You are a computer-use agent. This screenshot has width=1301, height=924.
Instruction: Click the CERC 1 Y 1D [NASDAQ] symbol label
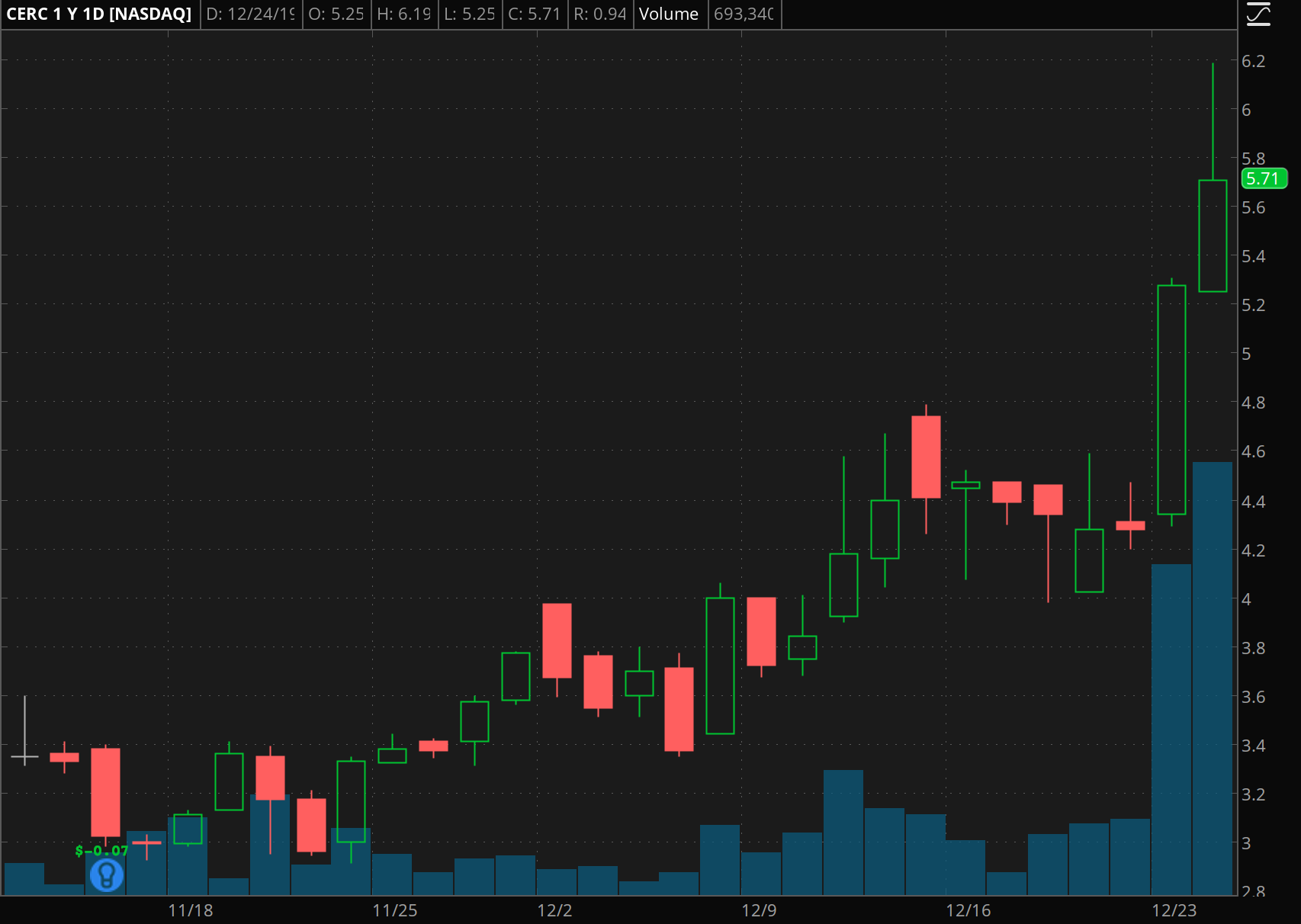(x=99, y=14)
